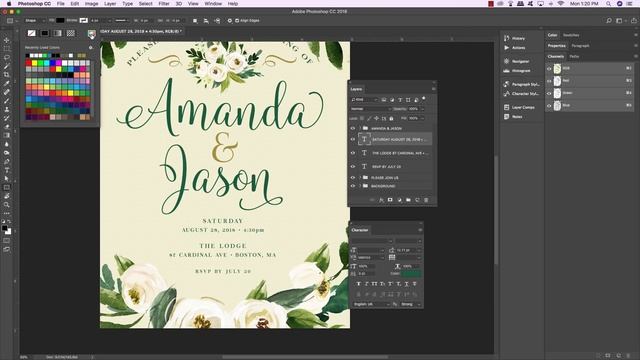
Task: Open the Window menu
Action: 213,4
